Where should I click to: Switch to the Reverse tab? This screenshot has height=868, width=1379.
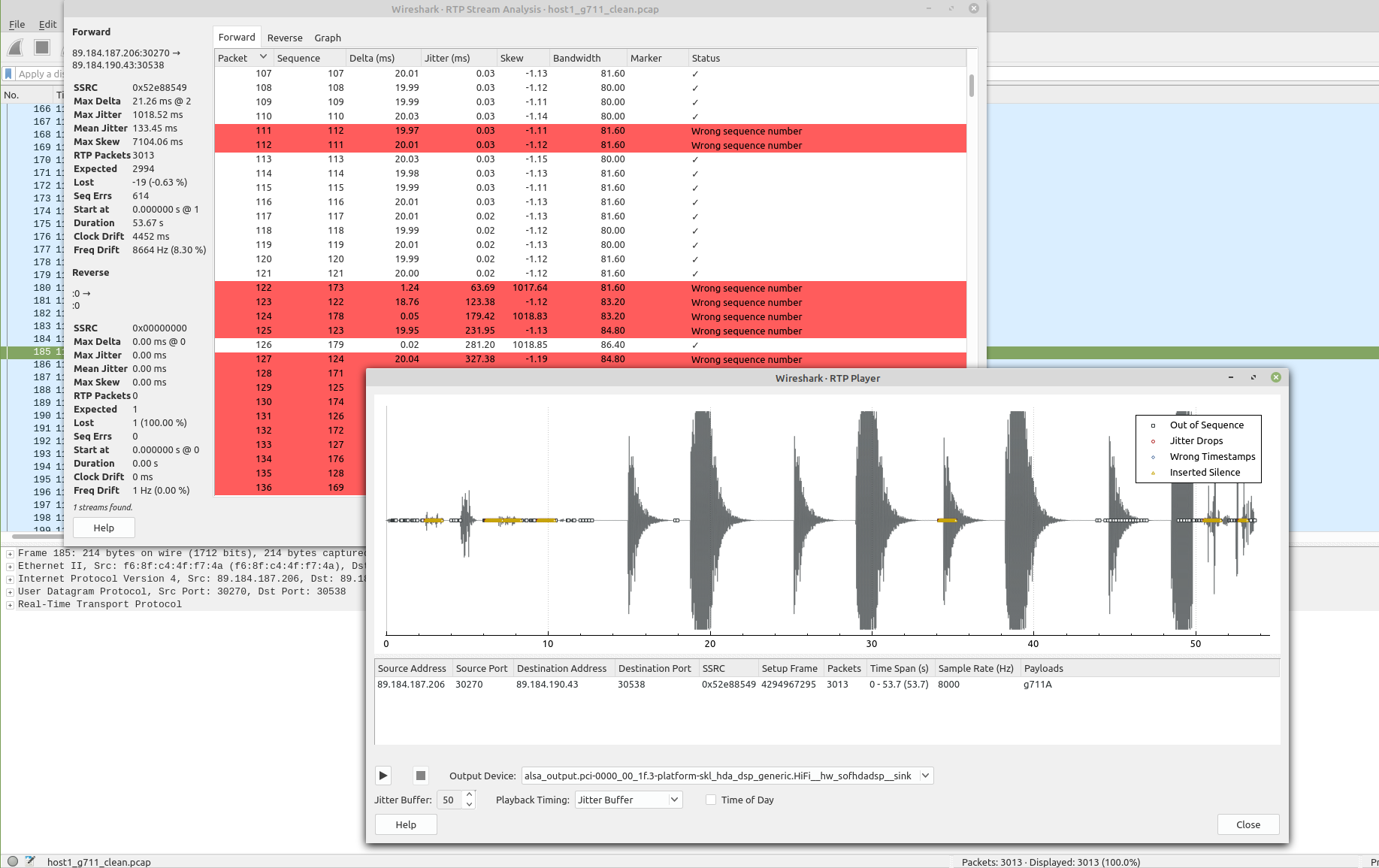tap(285, 38)
